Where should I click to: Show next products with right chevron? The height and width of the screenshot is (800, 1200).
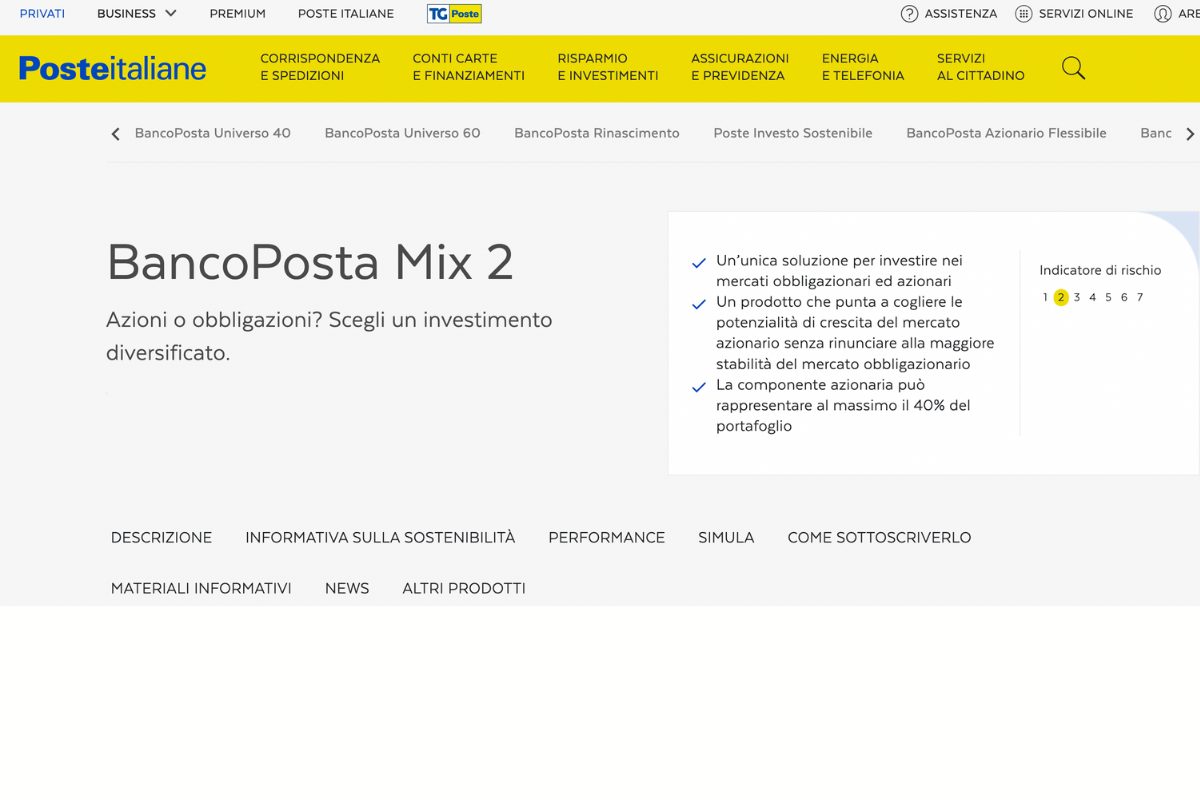click(x=1190, y=134)
